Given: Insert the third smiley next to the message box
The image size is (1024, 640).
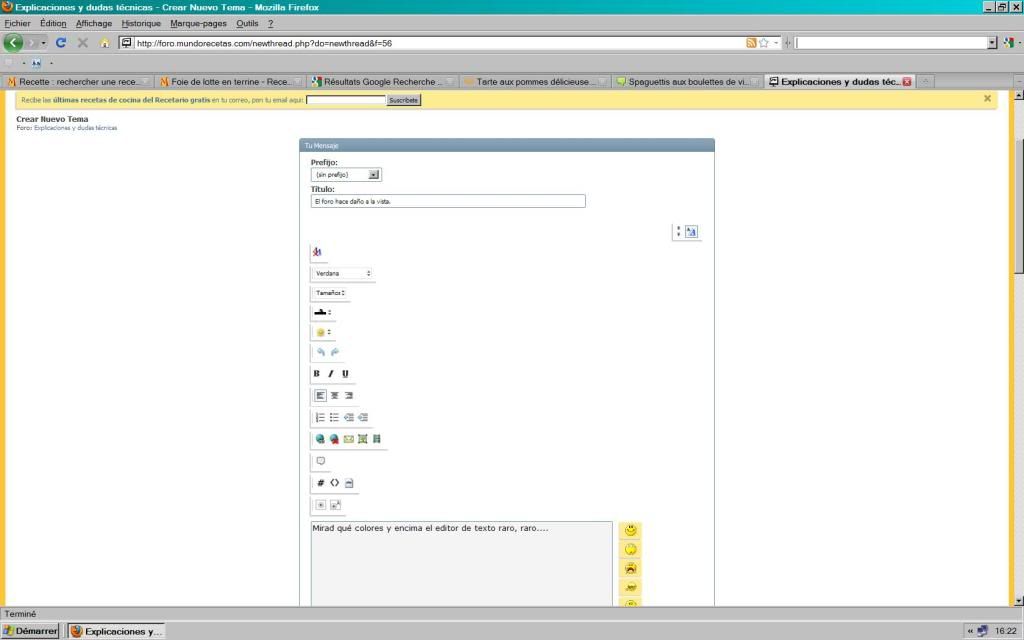Looking at the screenshot, I should [x=630, y=568].
